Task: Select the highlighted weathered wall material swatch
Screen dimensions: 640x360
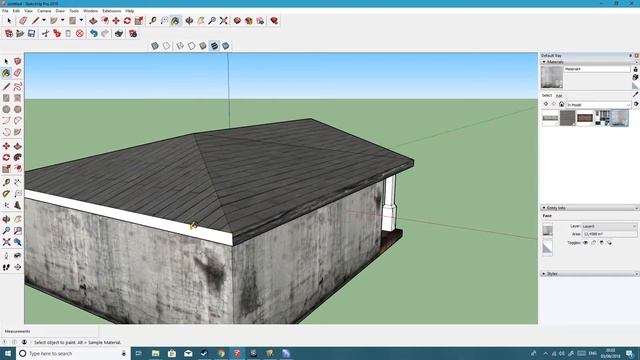Action: click(619, 118)
